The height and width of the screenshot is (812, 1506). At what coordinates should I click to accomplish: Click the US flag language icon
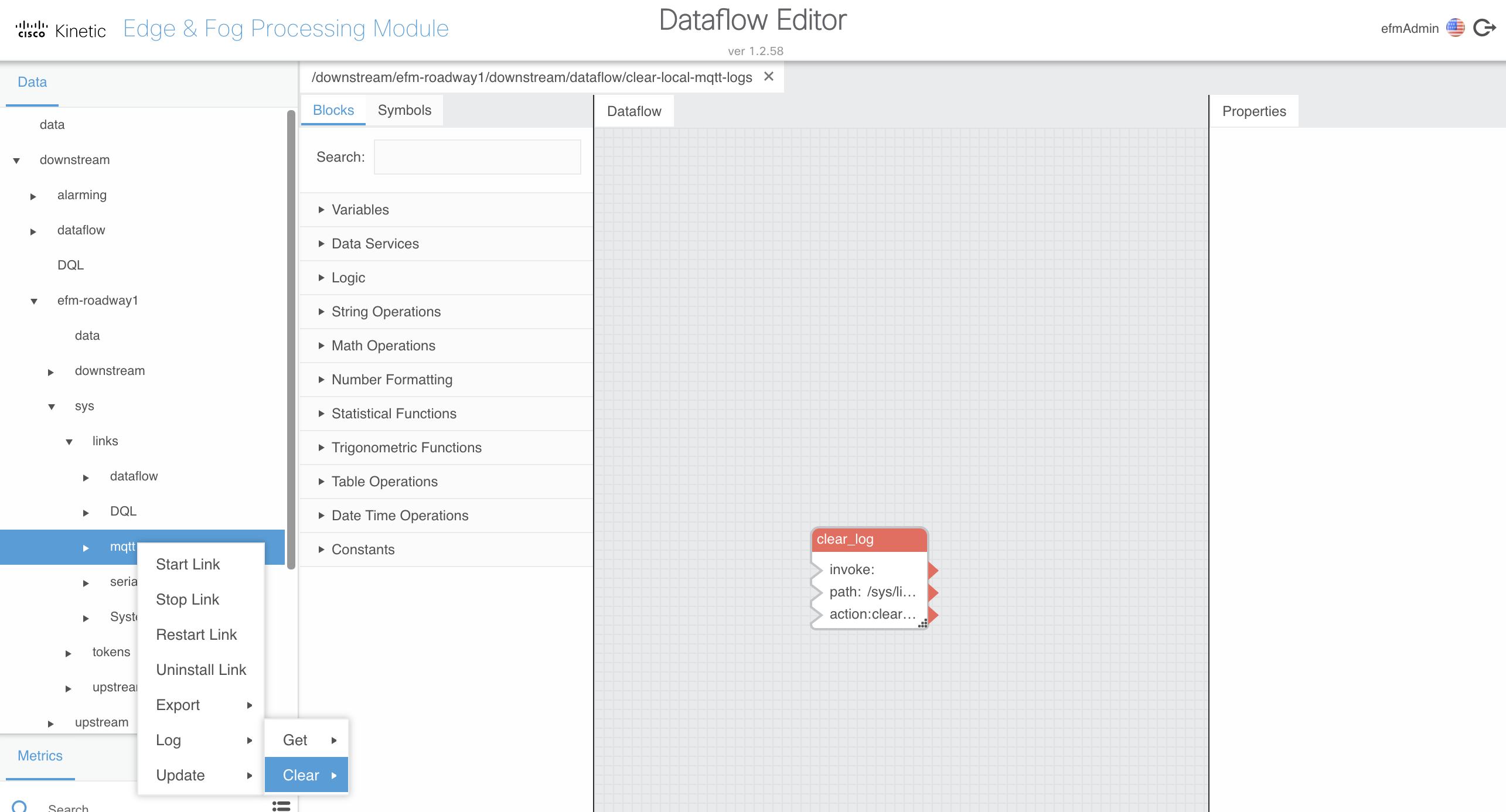1455,28
